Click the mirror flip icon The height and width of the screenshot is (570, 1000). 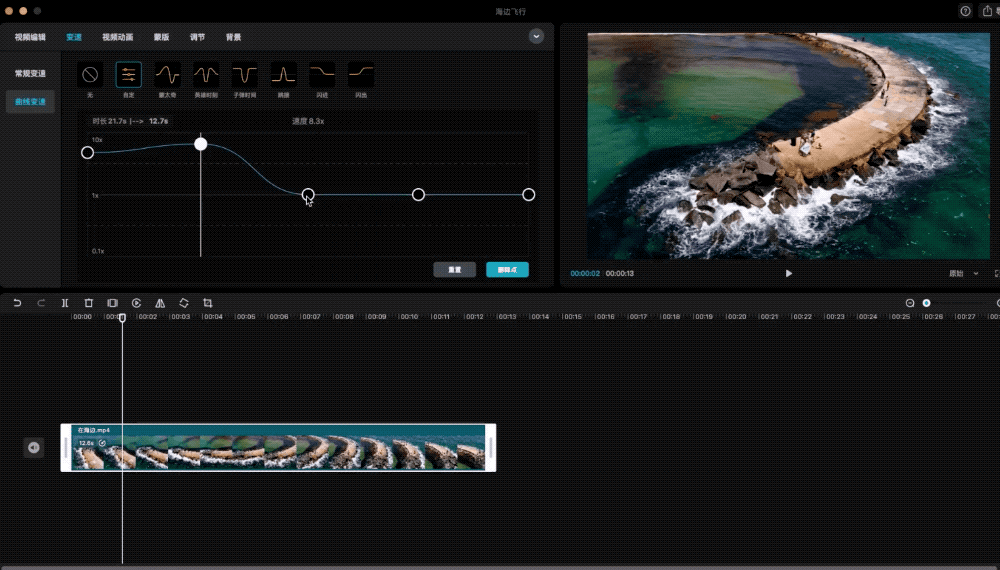[160, 303]
